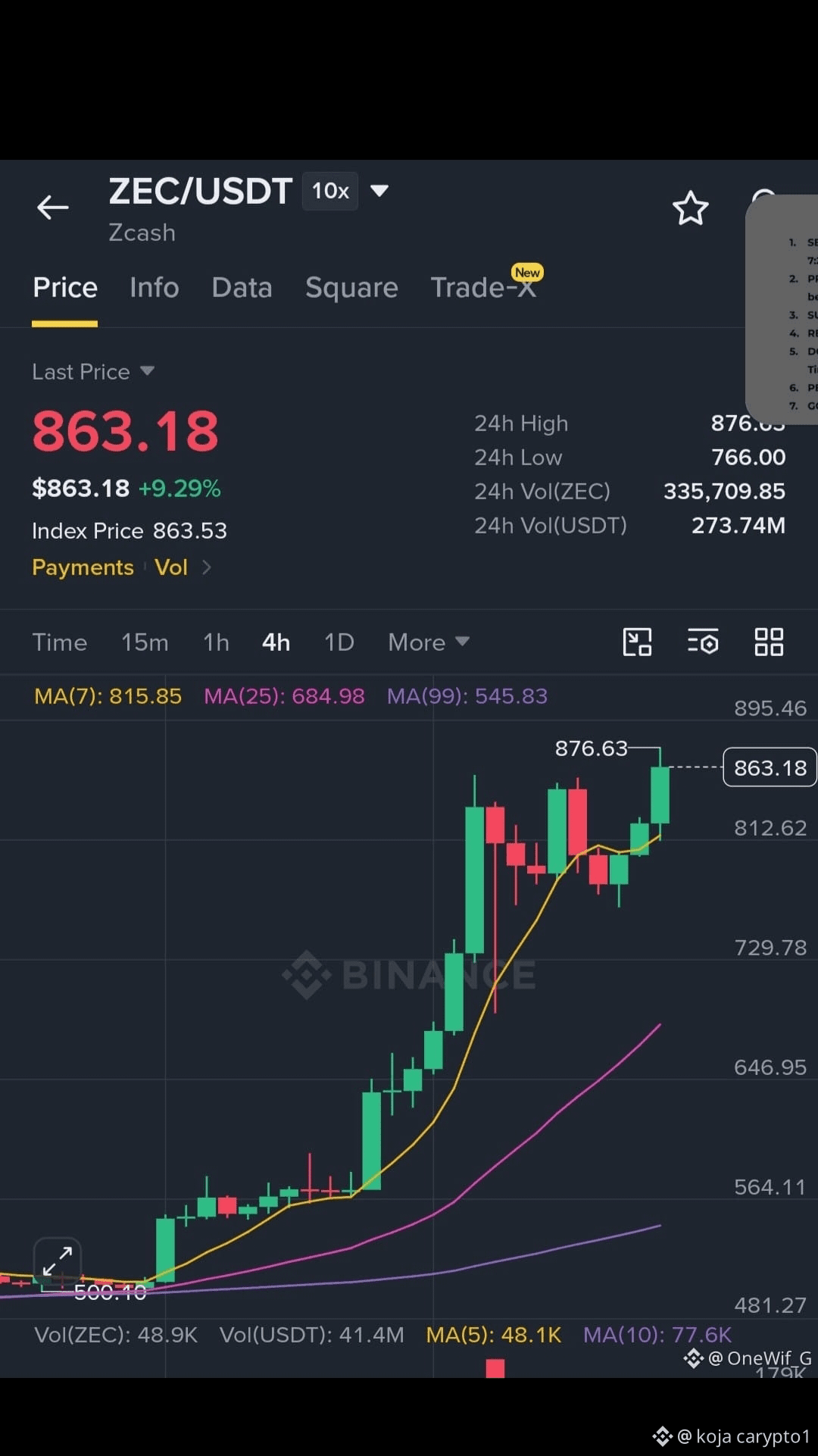Open the Vol tag link
Viewport: 818px width, 1456px height.
pyautogui.click(x=171, y=567)
